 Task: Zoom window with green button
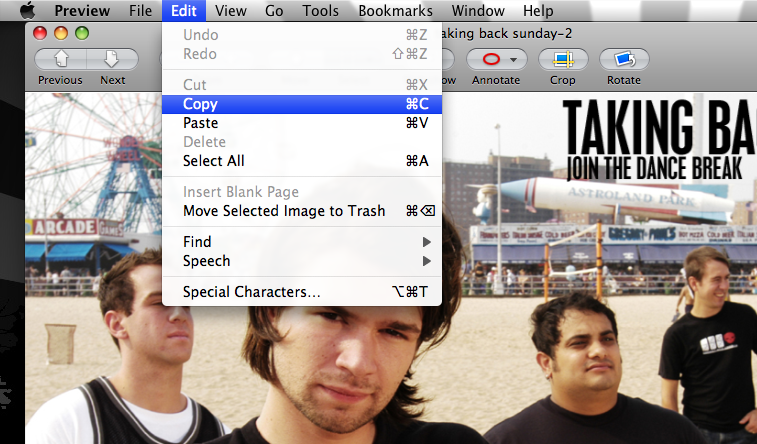tap(82, 33)
